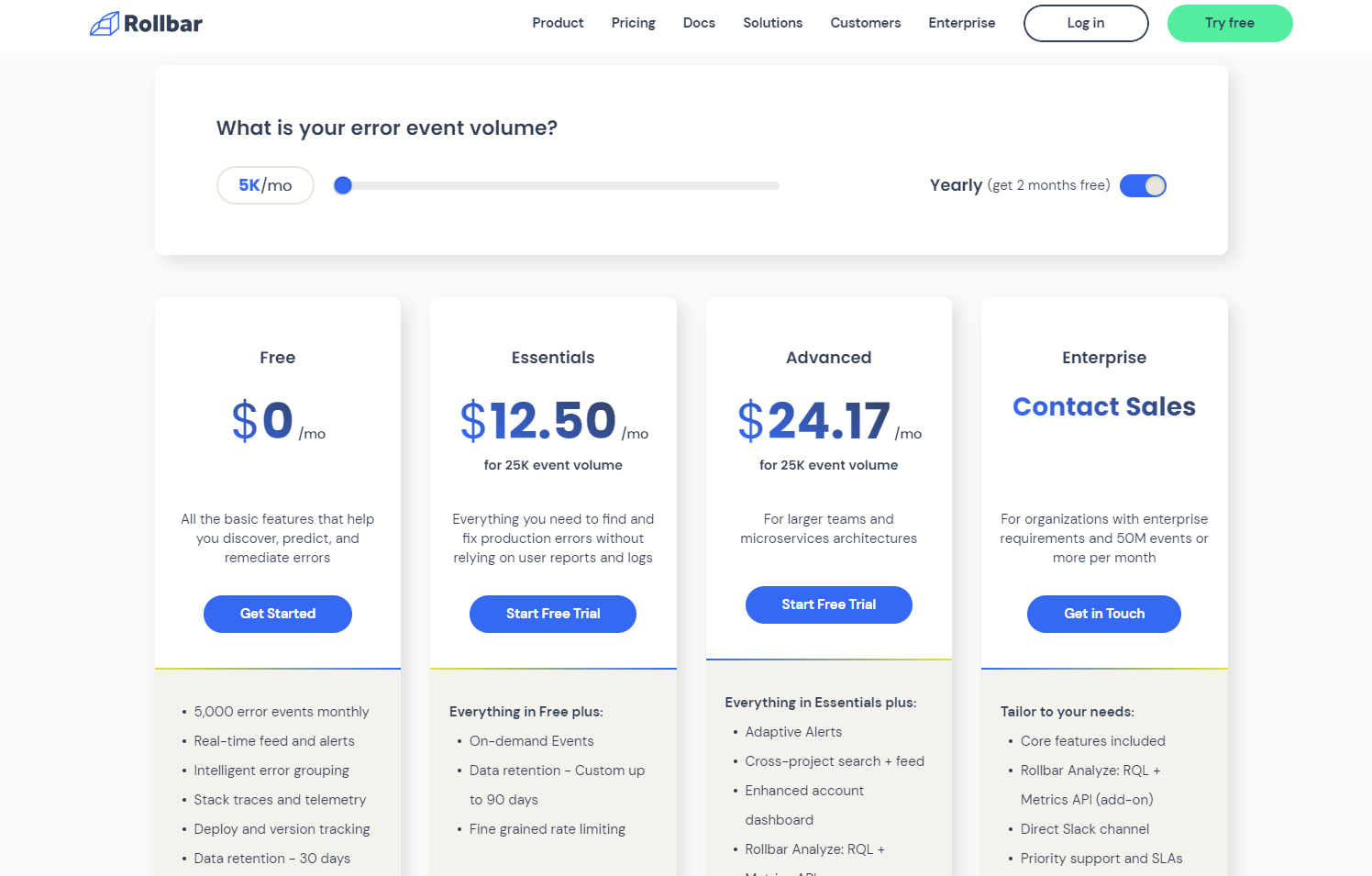Screen dimensions: 1372x876
Task: Toggle the Yearly billing switch
Action: coord(1143,186)
